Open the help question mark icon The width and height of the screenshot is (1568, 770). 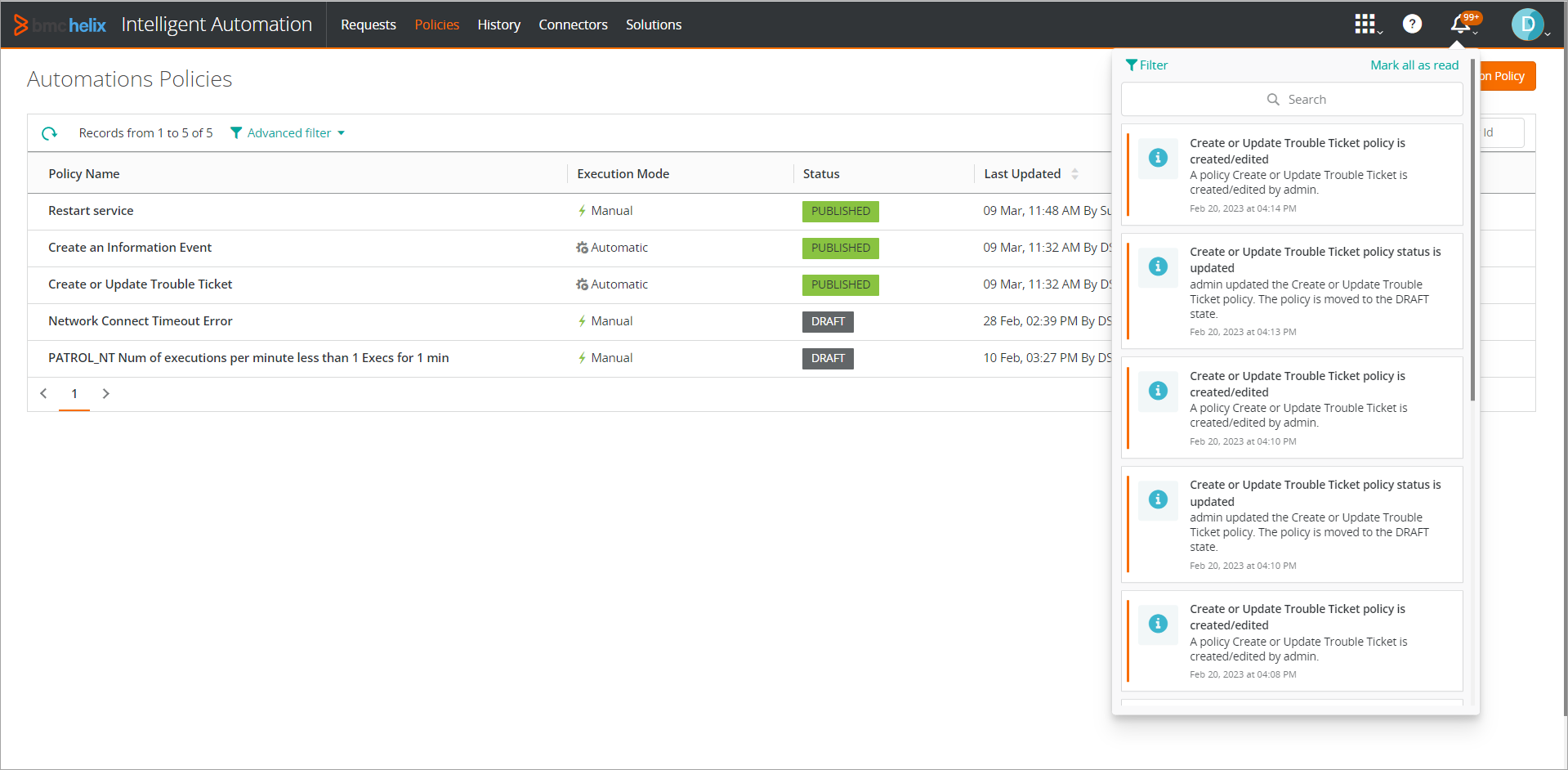click(x=1412, y=25)
